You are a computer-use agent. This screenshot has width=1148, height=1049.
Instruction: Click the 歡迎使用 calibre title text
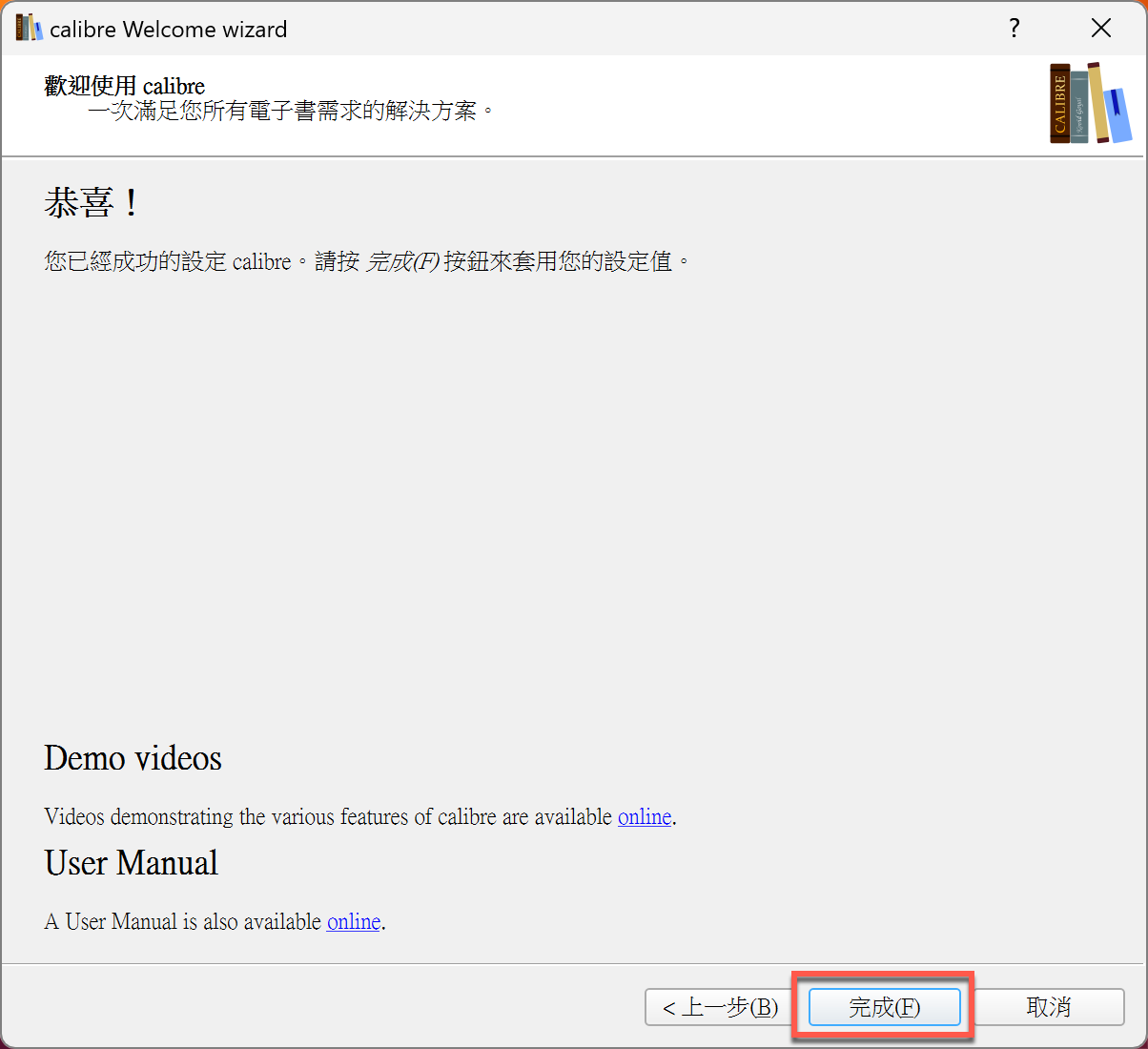[124, 86]
